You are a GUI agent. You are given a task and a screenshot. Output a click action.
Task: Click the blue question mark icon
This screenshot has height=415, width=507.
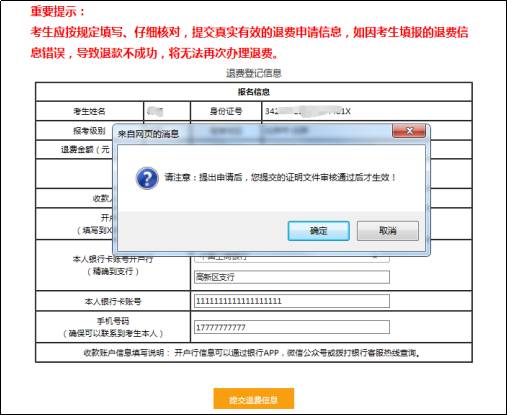147,178
